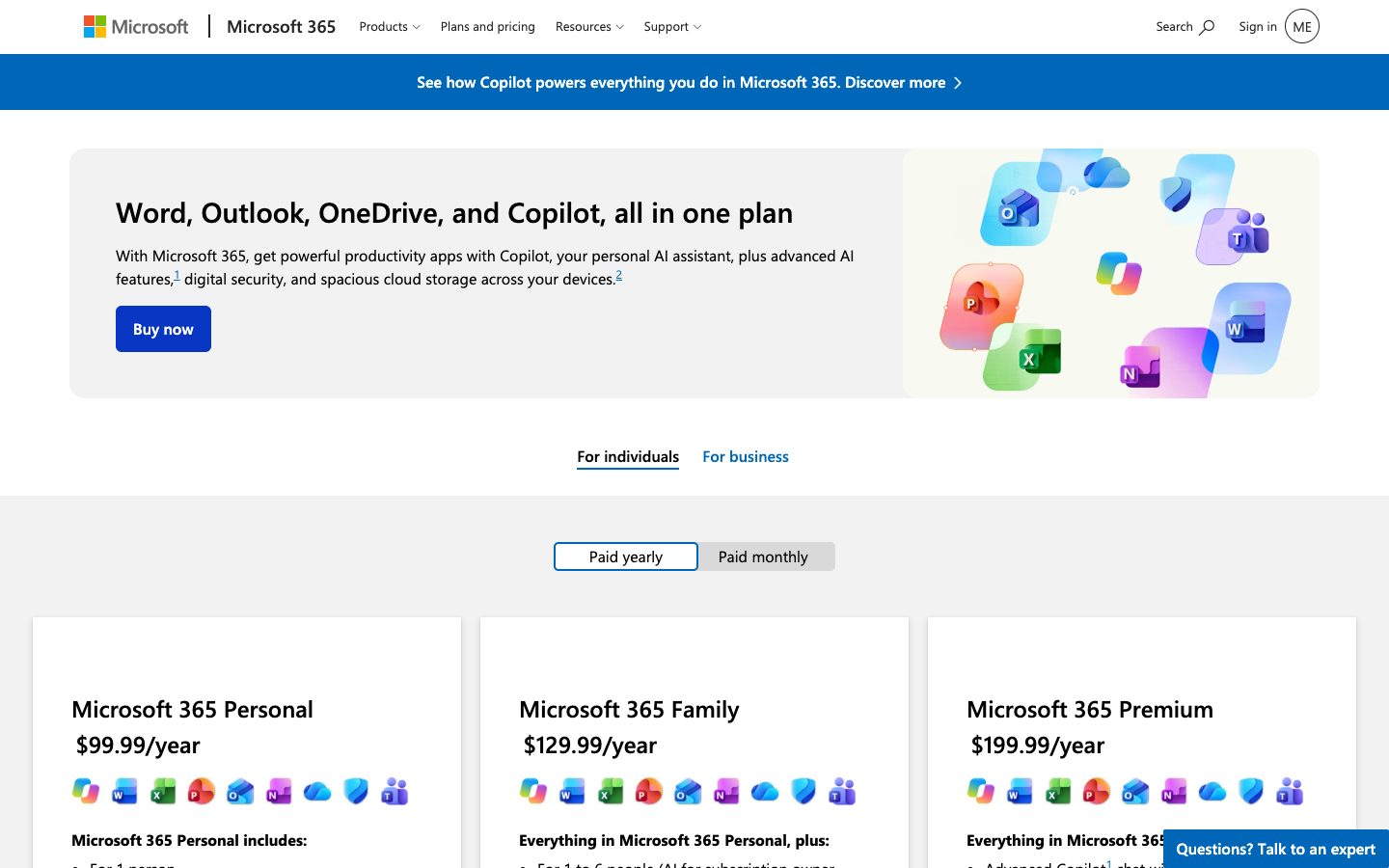Click Questions? Talk to an expert button
The height and width of the screenshot is (868, 1389).
pyautogui.click(x=1275, y=849)
